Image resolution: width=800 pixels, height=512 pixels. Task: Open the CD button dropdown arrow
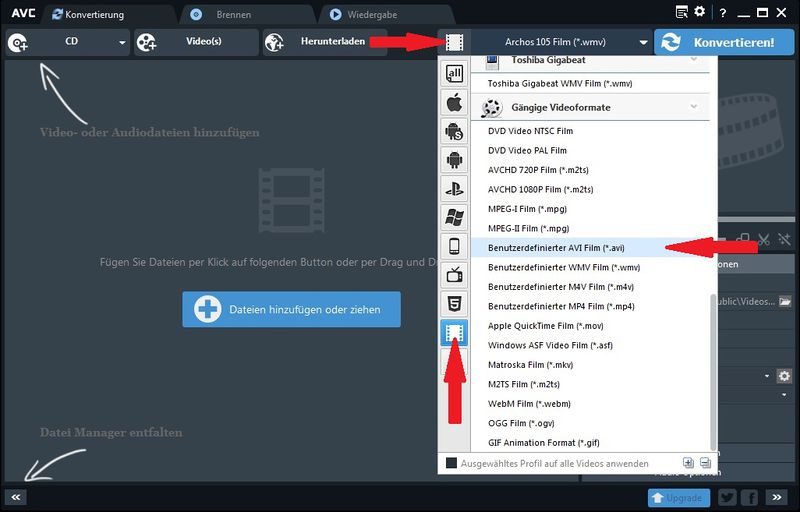pos(122,43)
